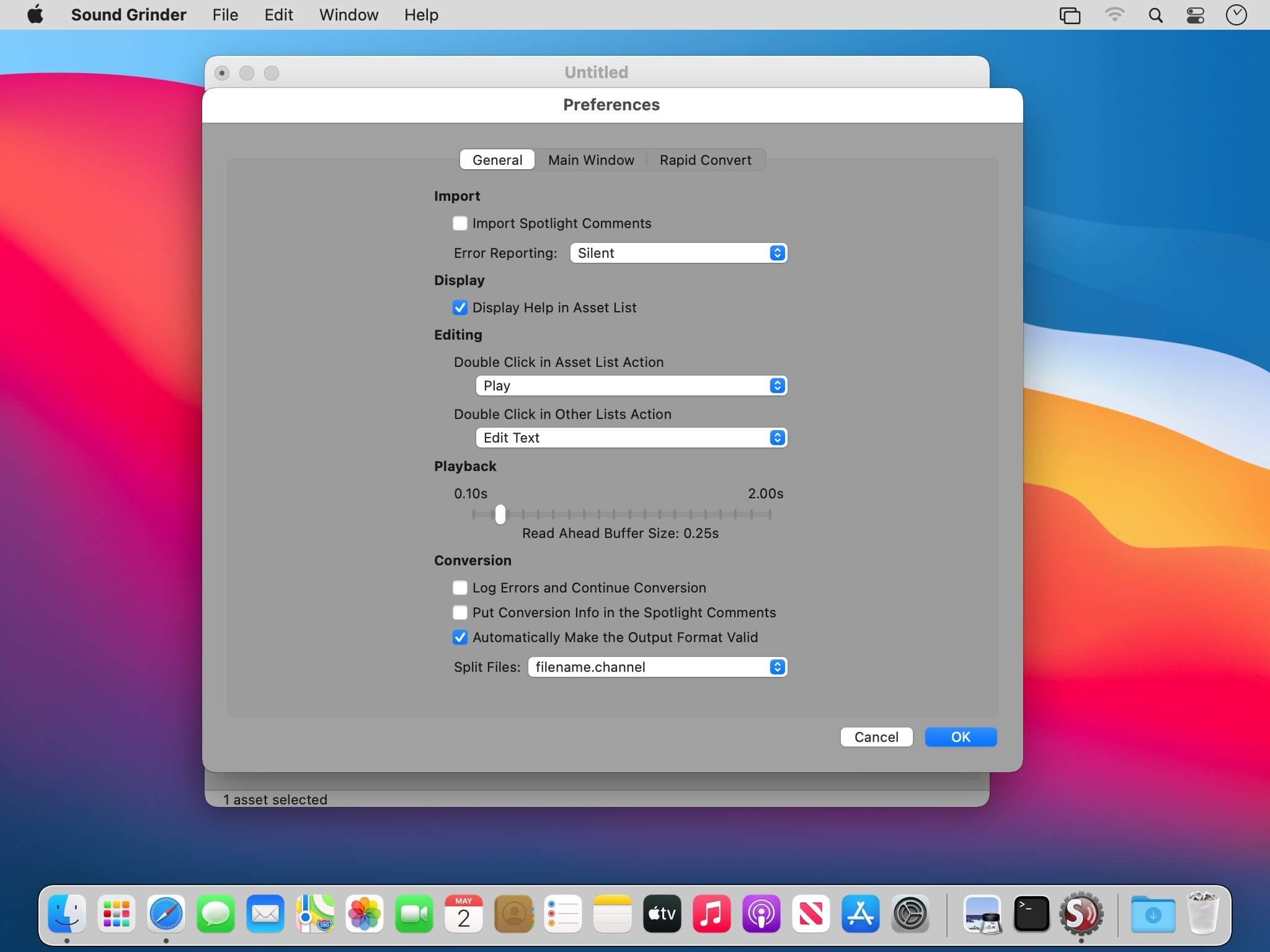Click the Read Ahead Buffer slider knob
Viewport: 1270px width, 952px height.
(x=500, y=514)
